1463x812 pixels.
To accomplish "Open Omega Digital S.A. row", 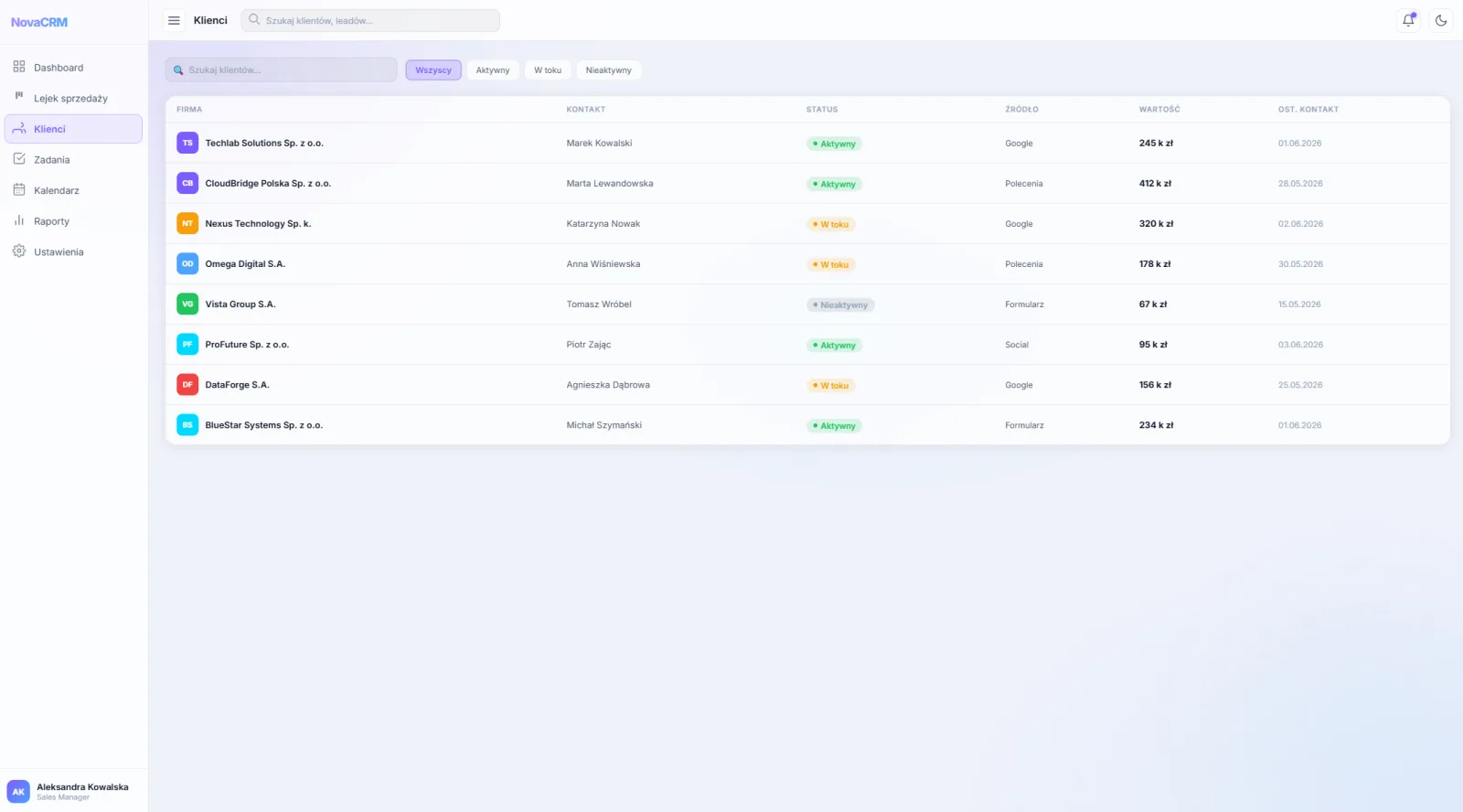I will [807, 264].
